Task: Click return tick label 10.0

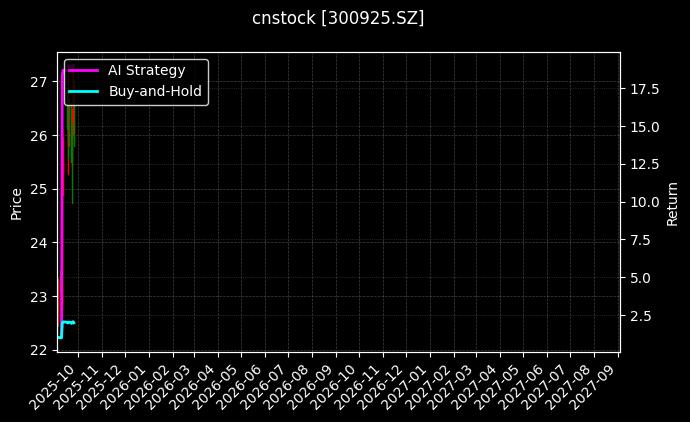Action: [x=645, y=202]
